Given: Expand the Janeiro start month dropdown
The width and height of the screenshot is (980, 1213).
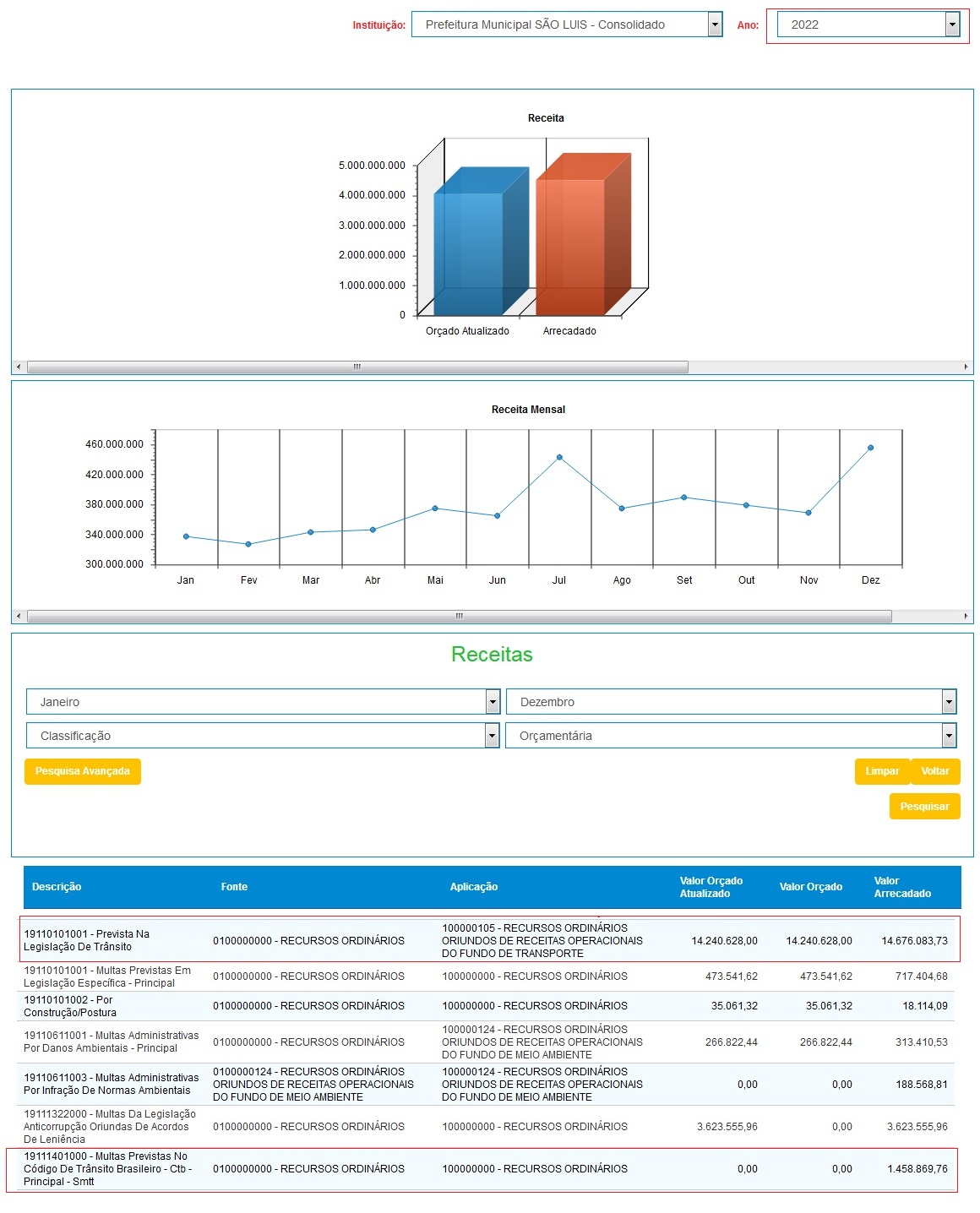Looking at the screenshot, I should 263,702.
